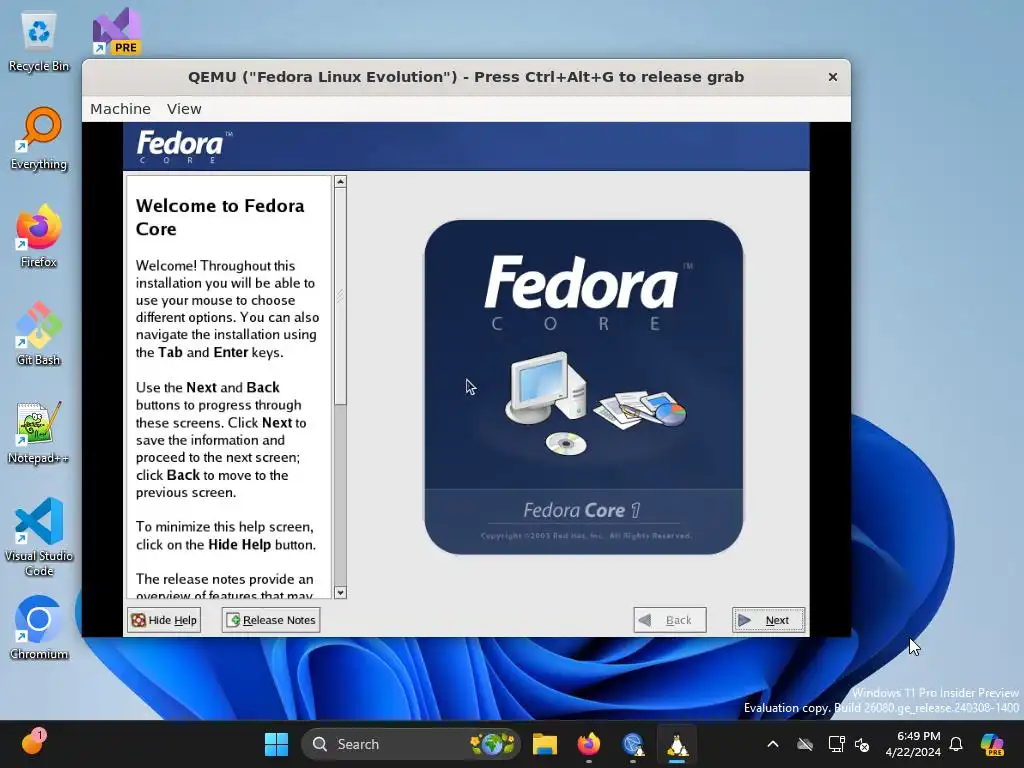Select the QEMU penguin icon in the taskbar
The height and width of the screenshot is (768, 1024).
pos(677,744)
